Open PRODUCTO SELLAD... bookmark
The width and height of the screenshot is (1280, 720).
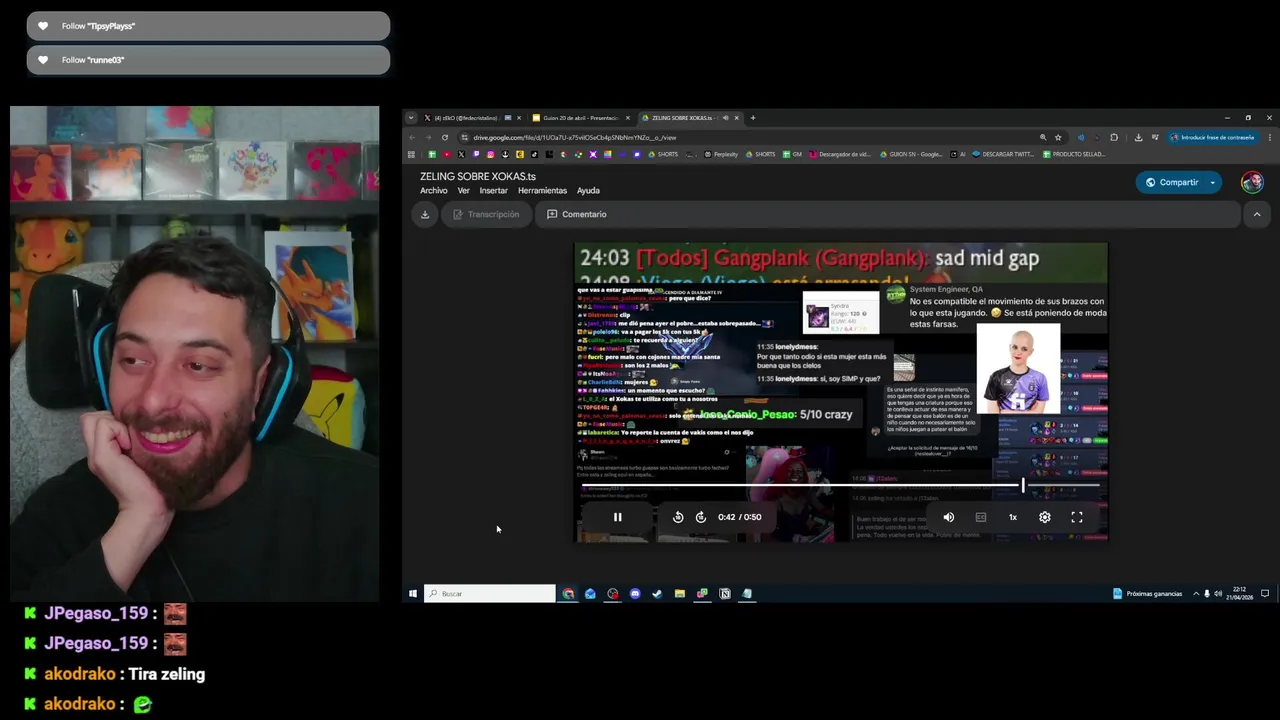click(1074, 154)
